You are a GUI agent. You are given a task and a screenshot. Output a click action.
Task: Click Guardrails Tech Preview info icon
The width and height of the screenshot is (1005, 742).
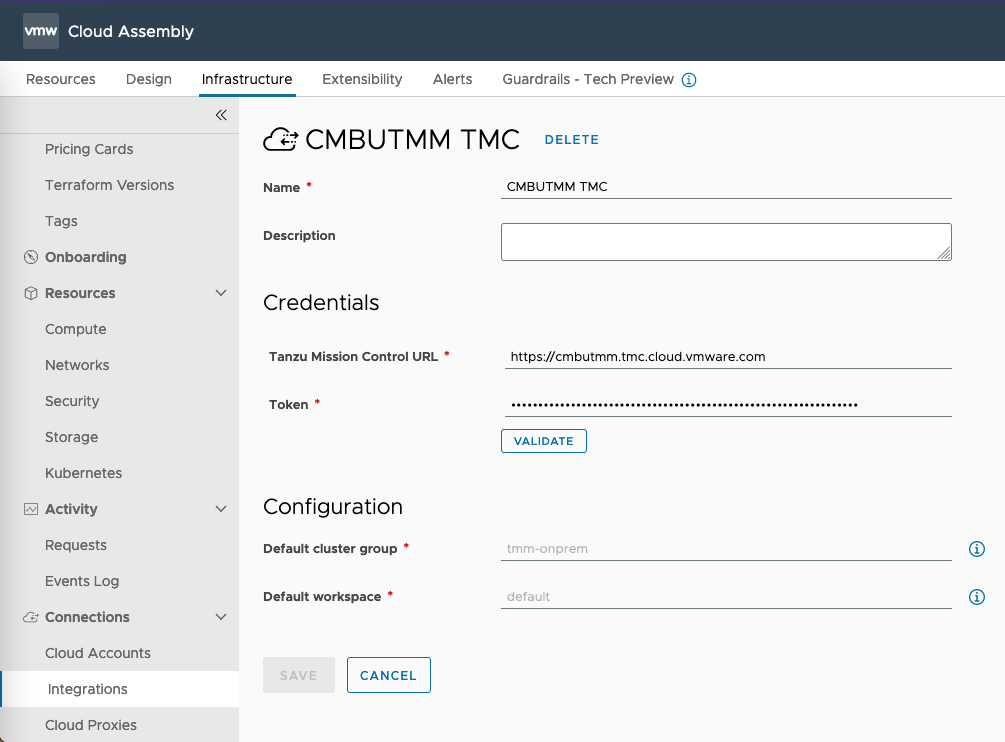pyautogui.click(x=689, y=79)
